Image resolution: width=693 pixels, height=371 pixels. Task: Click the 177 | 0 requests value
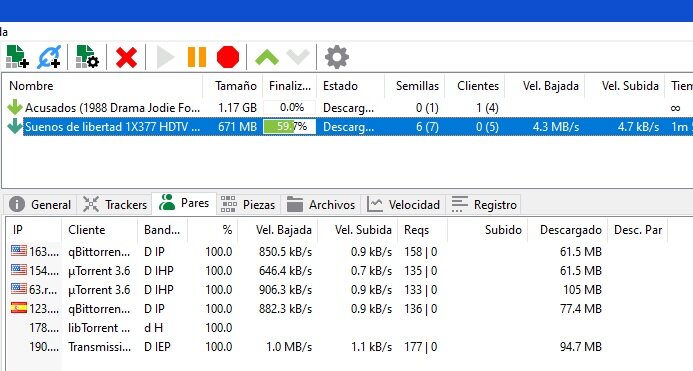pos(420,347)
